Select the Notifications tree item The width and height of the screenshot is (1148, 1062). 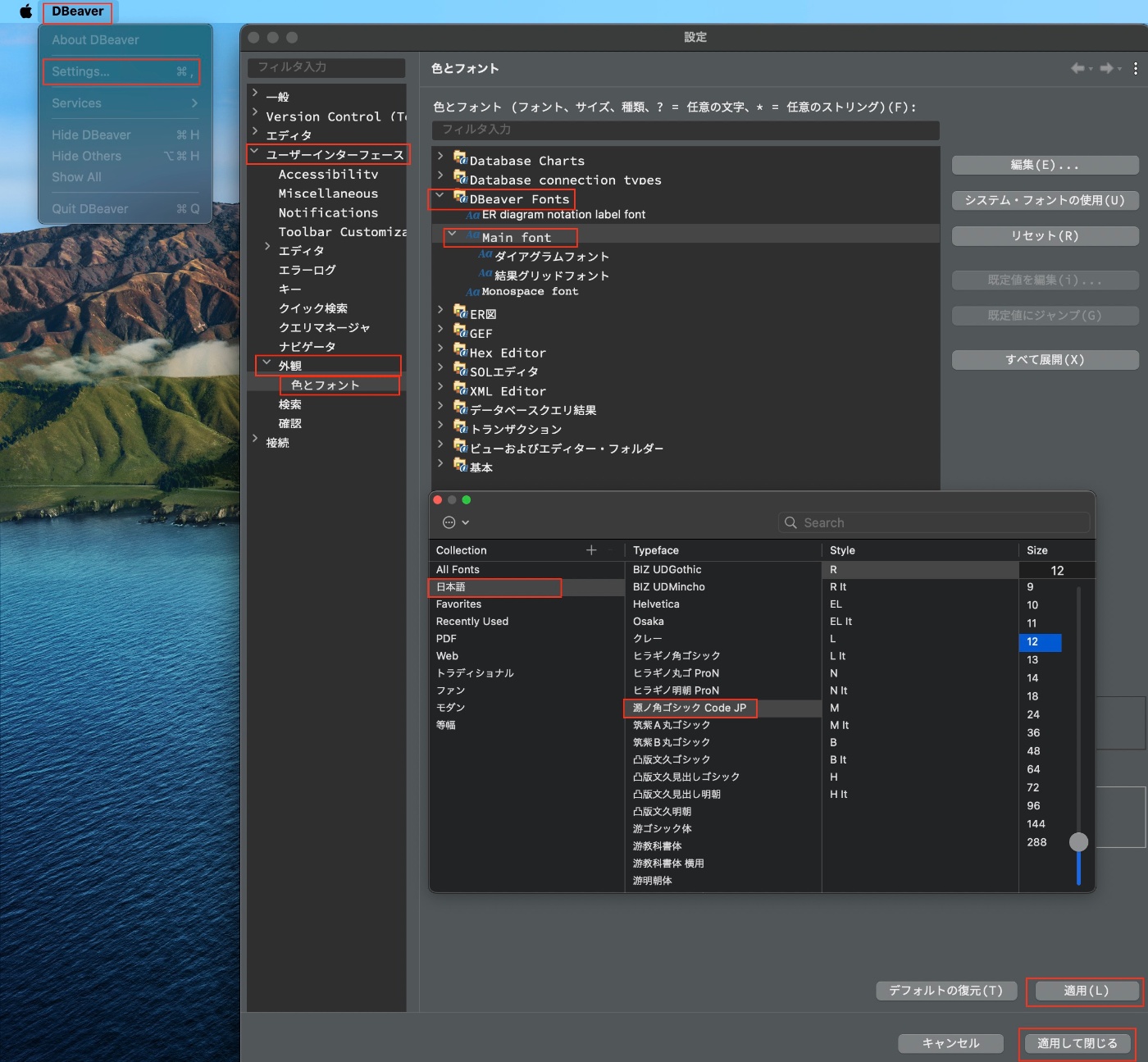click(x=328, y=212)
